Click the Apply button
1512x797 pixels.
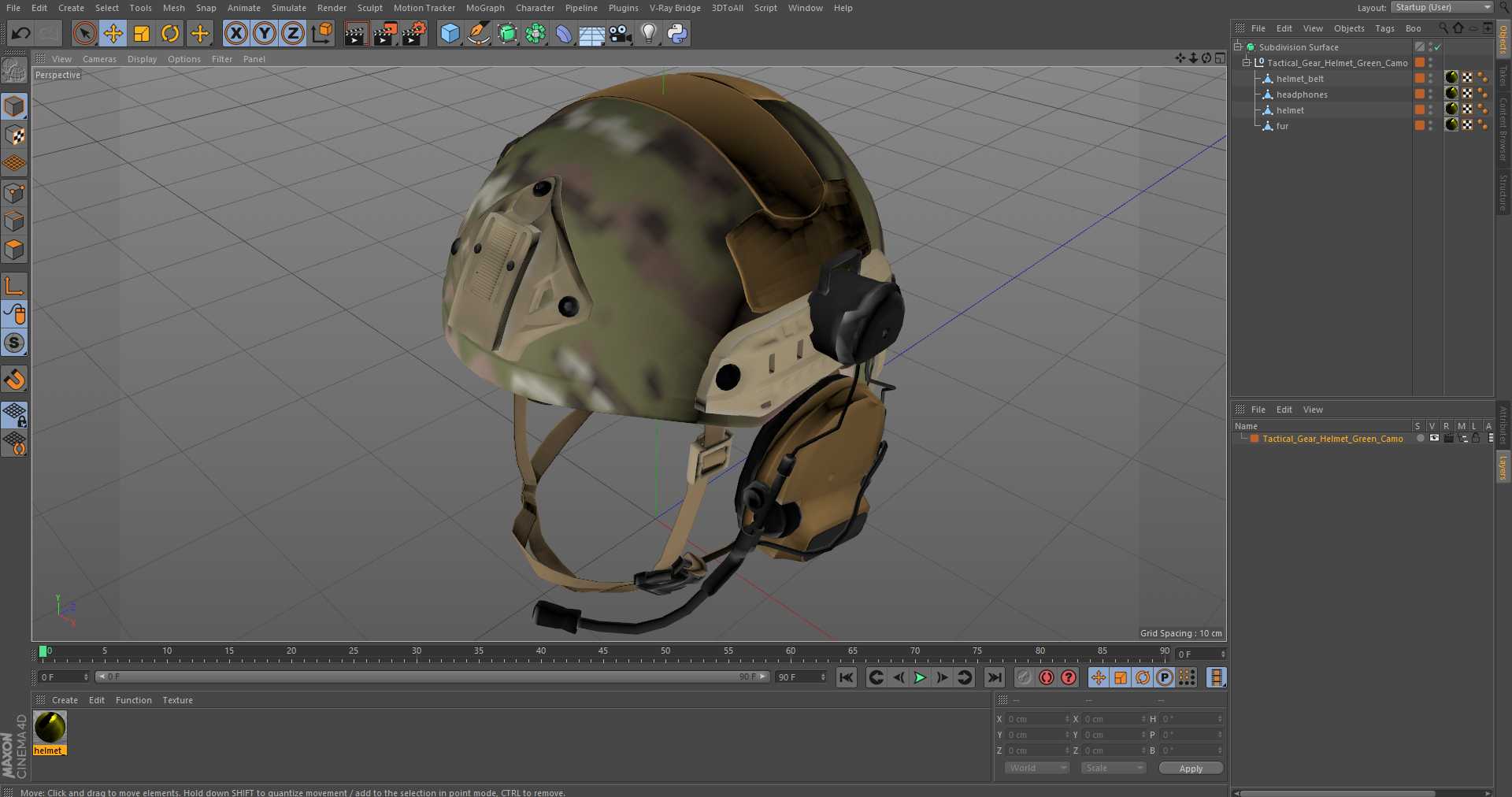click(x=1191, y=768)
